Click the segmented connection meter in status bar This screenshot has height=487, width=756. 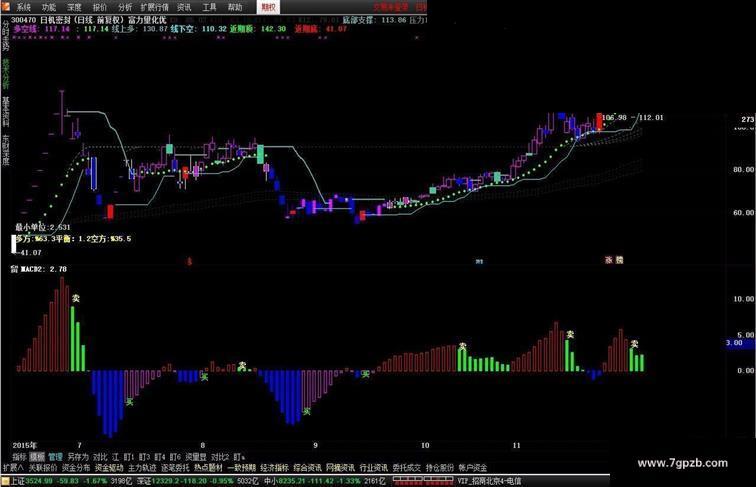(423, 481)
